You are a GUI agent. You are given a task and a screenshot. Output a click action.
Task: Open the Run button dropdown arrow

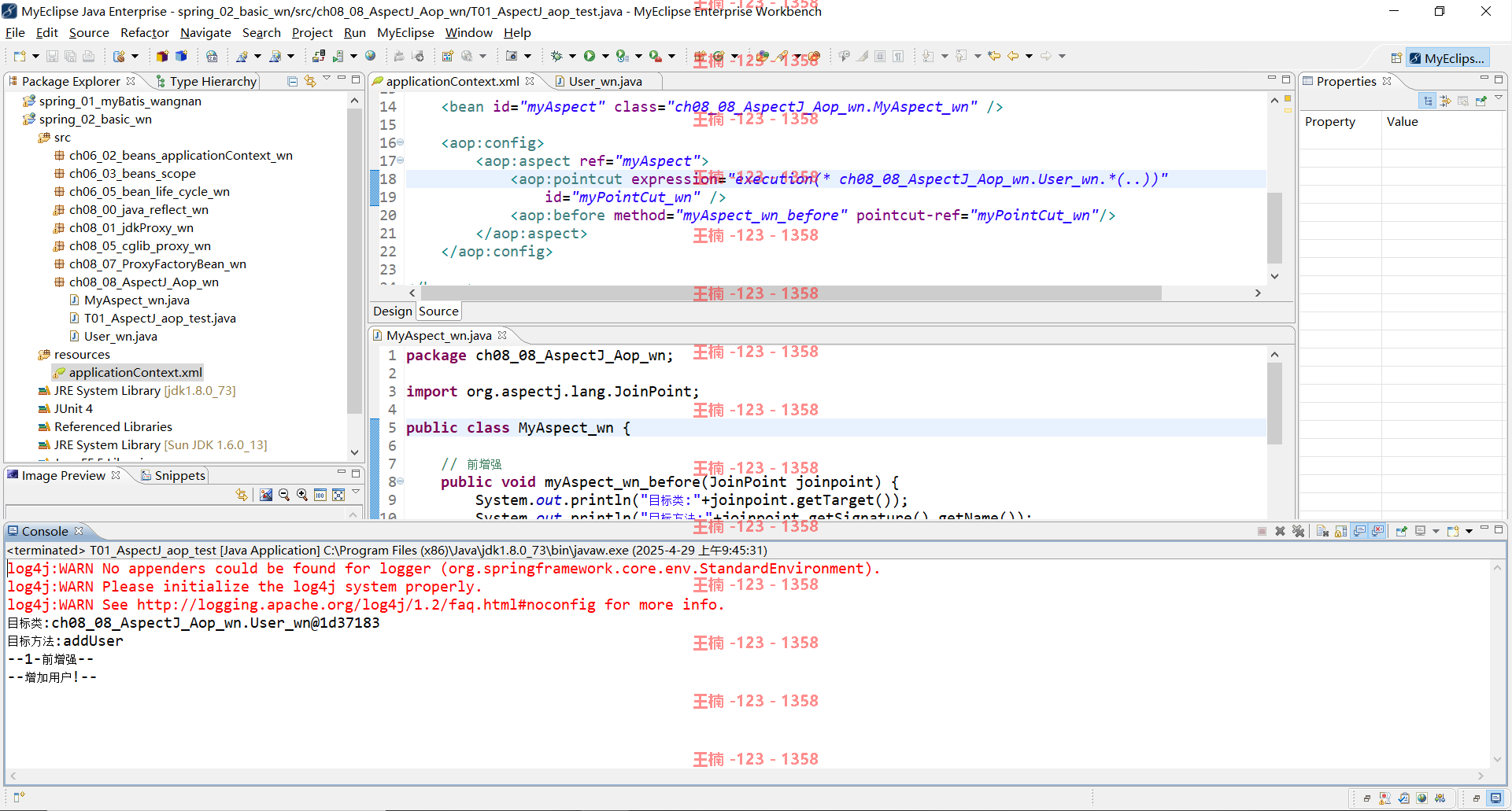click(605, 56)
